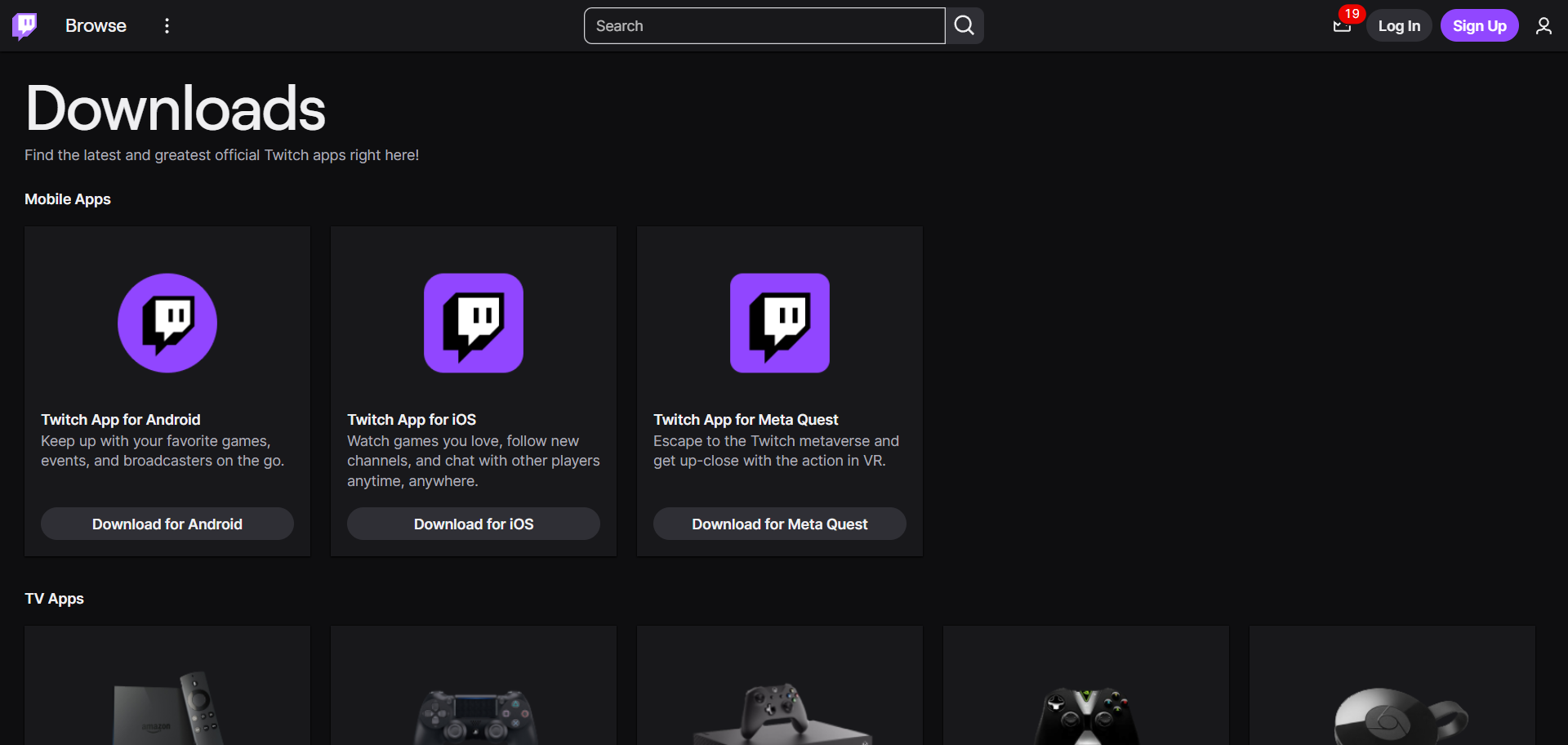
Task: Click the Twitch App for Android icon
Action: tap(167, 322)
